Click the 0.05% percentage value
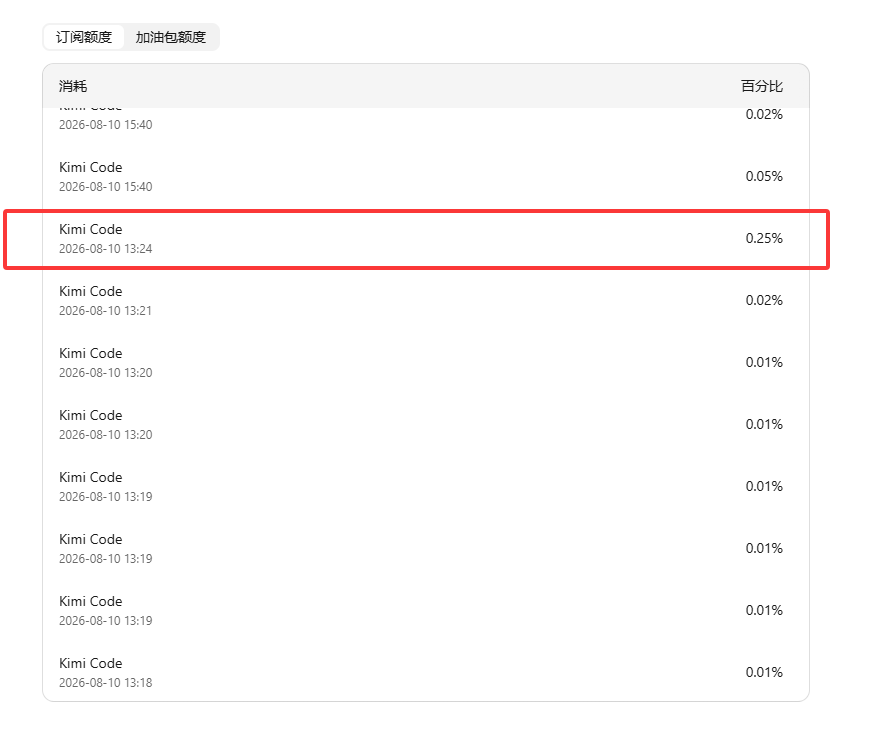Image resolution: width=885 pixels, height=739 pixels. coord(764,176)
